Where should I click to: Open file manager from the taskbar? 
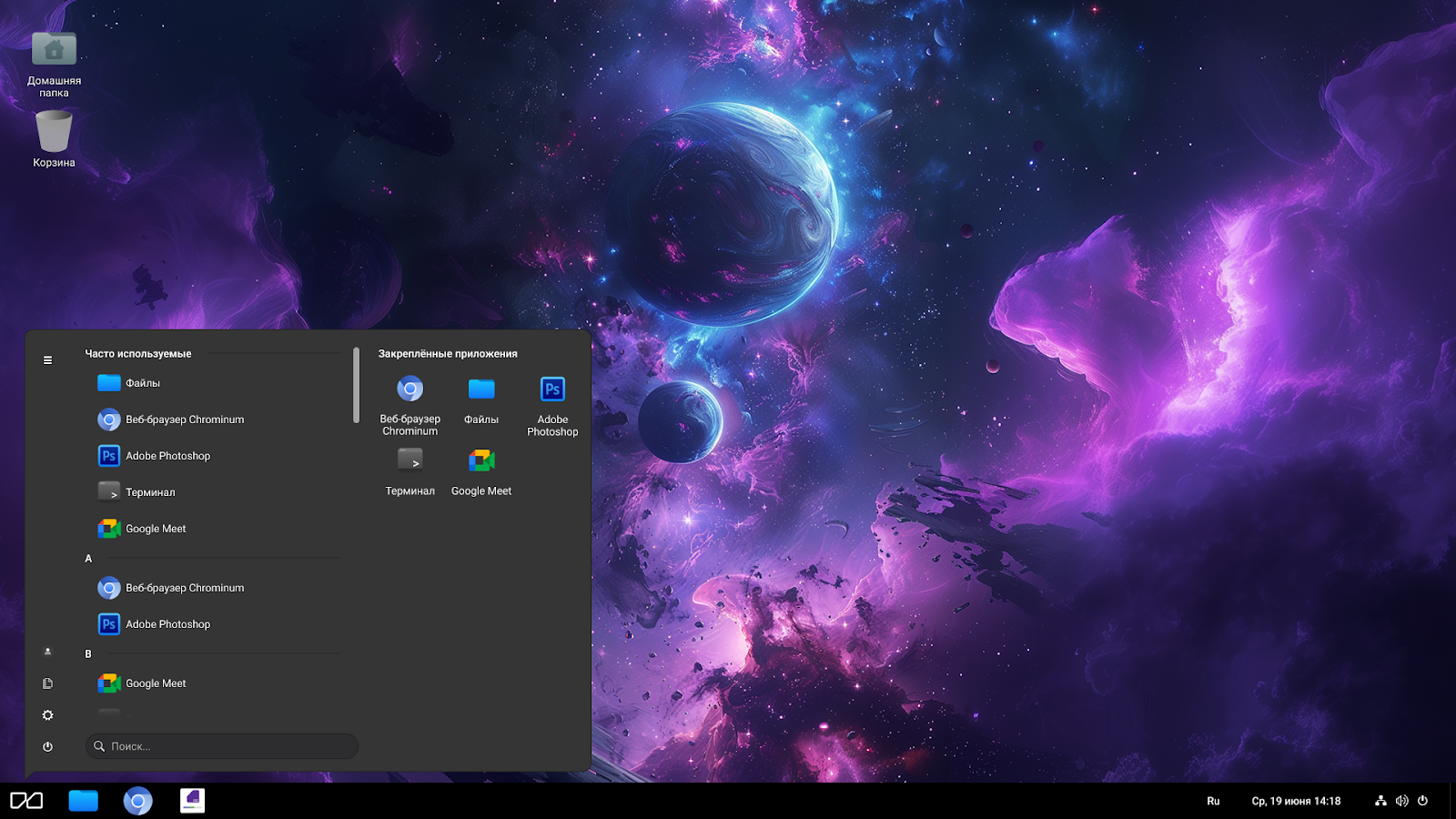[83, 801]
